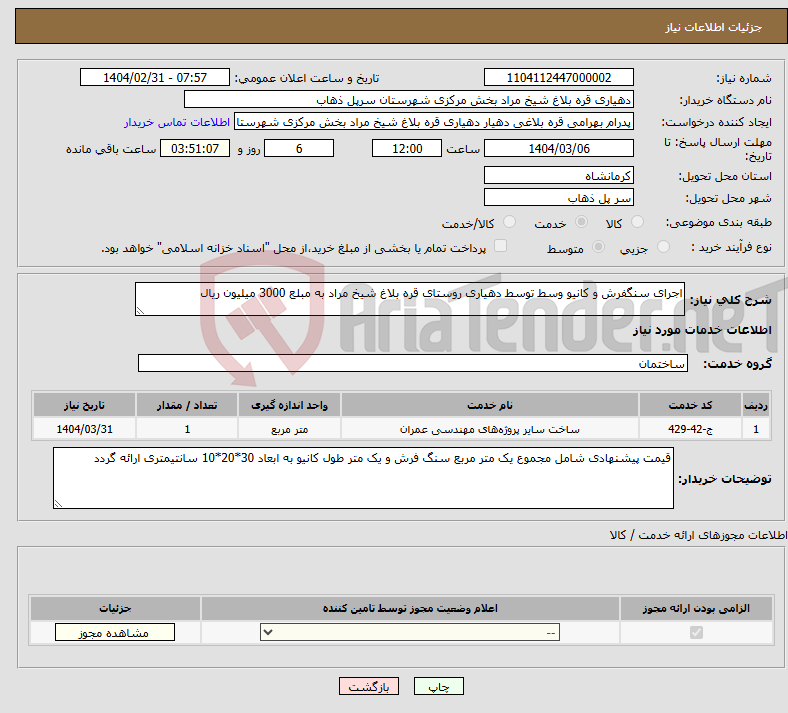Click the چاپ print button

point(439,686)
